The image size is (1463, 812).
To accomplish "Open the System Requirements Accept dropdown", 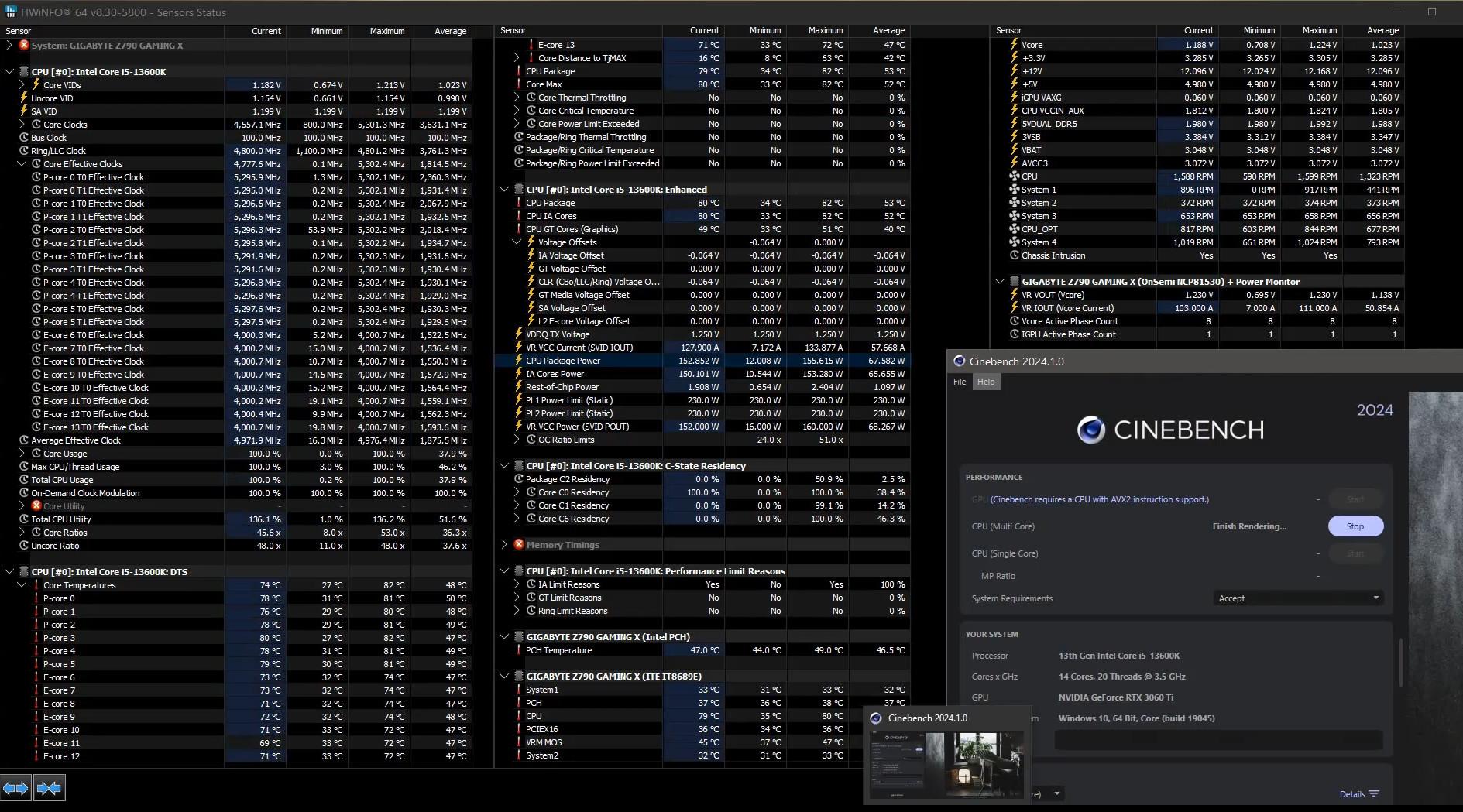I will tap(1297, 598).
